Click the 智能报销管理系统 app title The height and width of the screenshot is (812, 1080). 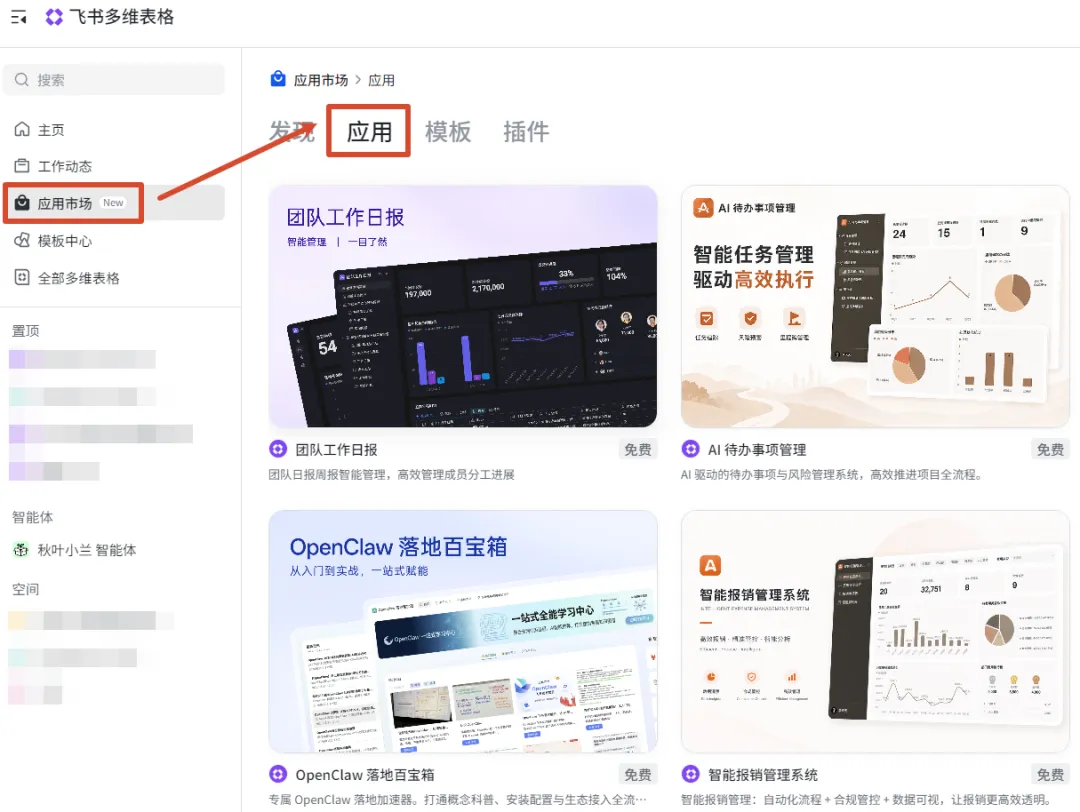point(763,775)
